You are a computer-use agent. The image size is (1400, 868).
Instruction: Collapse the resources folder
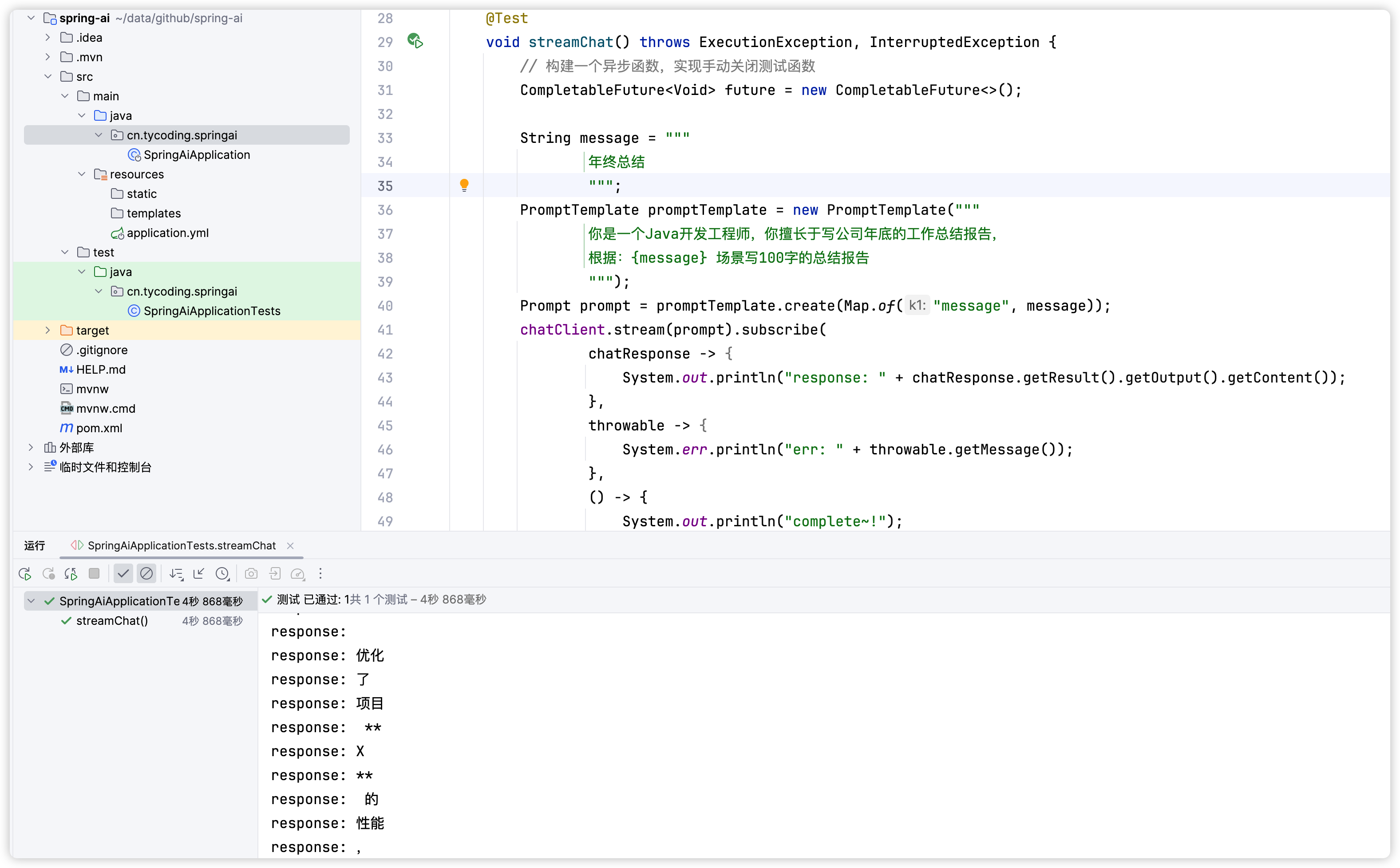(x=82, y=174)
